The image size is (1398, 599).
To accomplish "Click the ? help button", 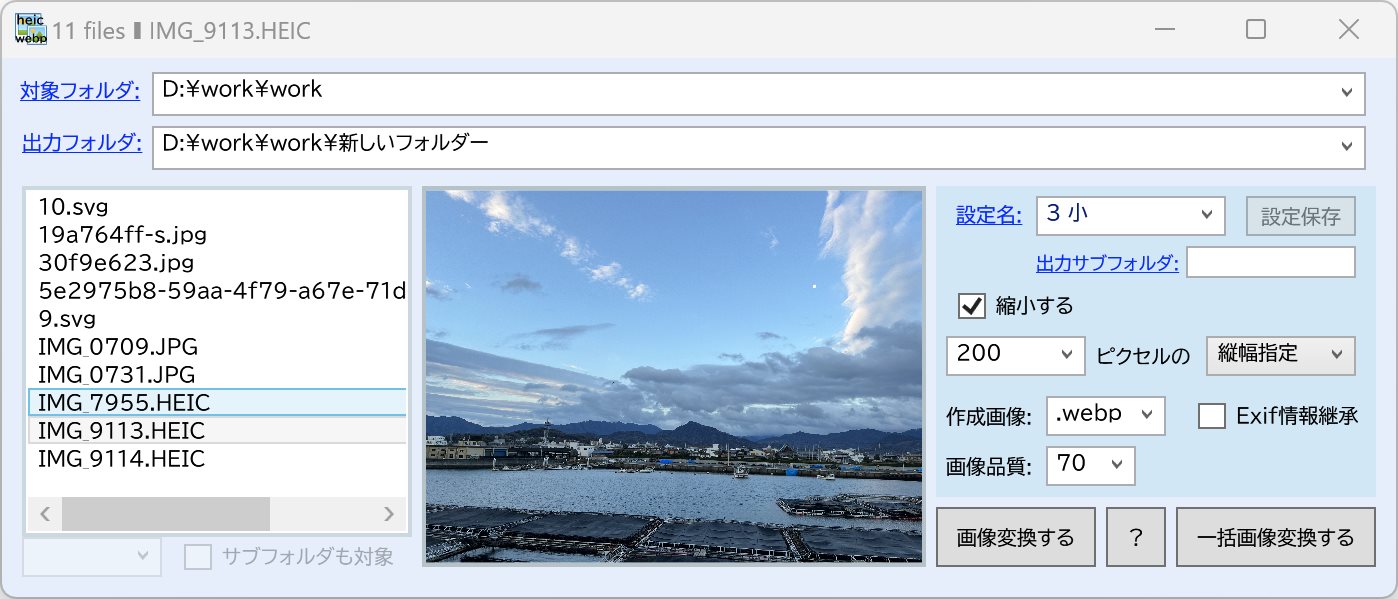I will (1136, 538).
